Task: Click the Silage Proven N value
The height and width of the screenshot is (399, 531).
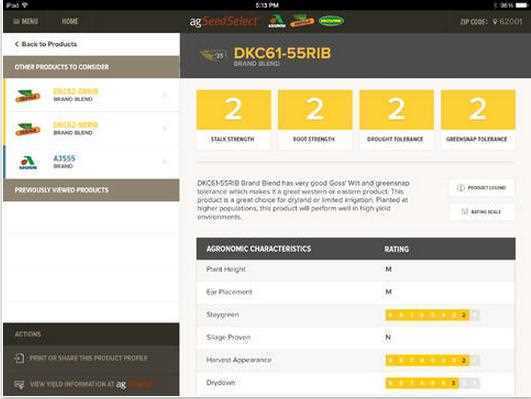Action: (x=388, y=337)
